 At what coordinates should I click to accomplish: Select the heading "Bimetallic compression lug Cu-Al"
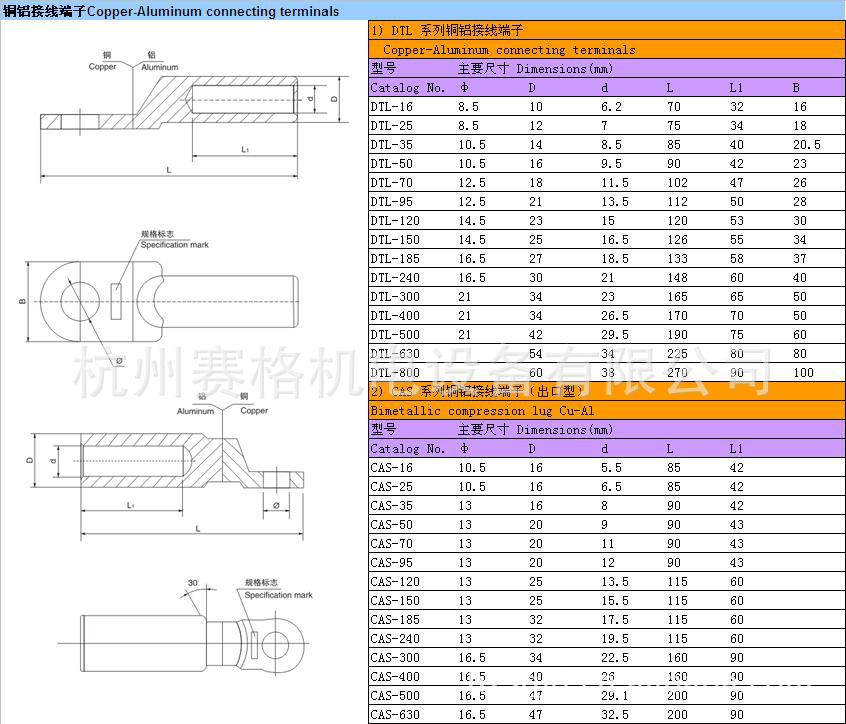[482, 411]
